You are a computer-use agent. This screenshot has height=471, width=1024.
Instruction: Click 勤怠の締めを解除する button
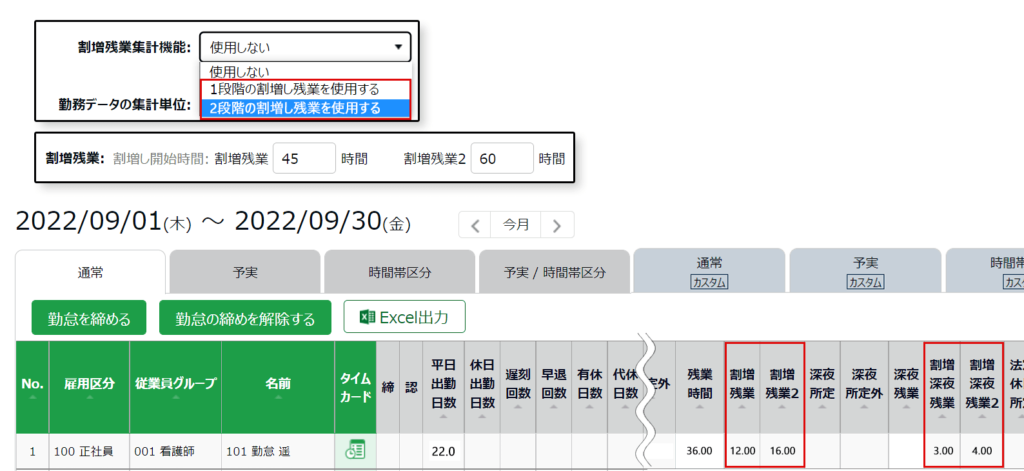coord(245,319)
